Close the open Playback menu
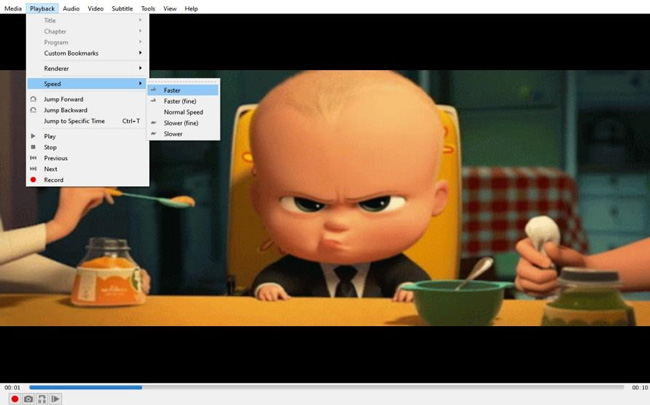The width and height of the screenshot is (650, 405). point(42,8)
